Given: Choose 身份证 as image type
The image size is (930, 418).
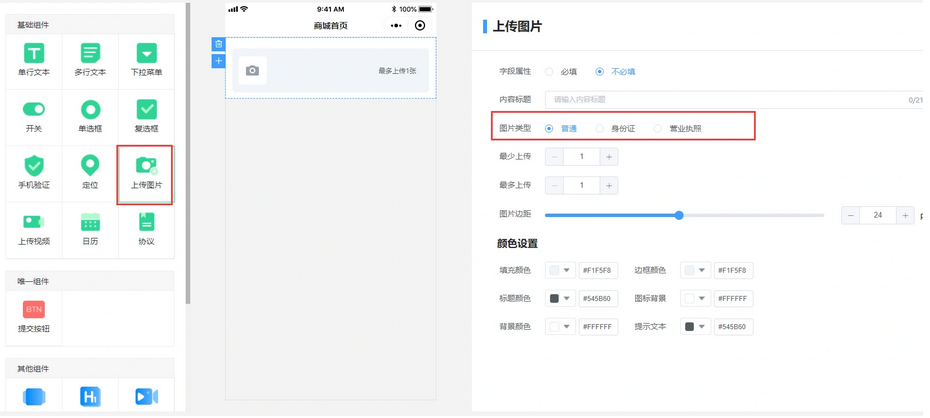Looking at the screenshot, I should [600, 129].
